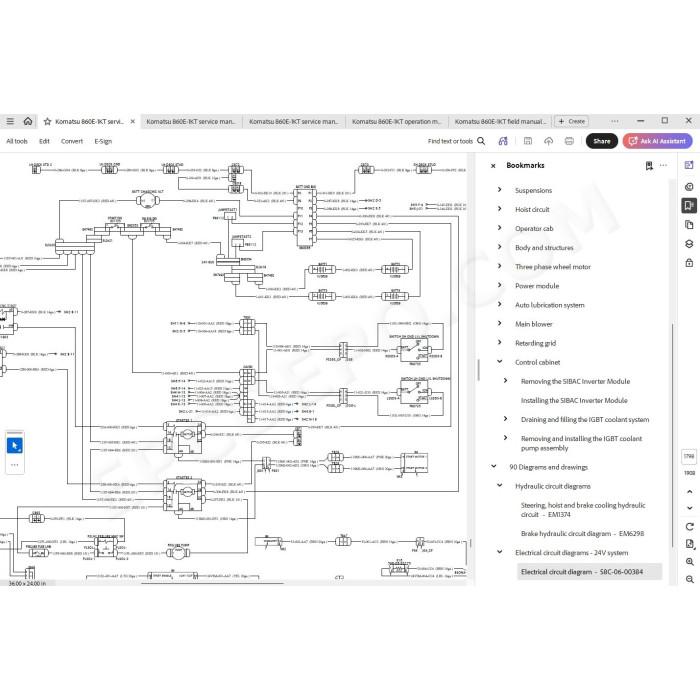Expand the Operator cab bookmark
This screenshot has height=700, width=700.
pyautogui.click(x=500, y=228)
